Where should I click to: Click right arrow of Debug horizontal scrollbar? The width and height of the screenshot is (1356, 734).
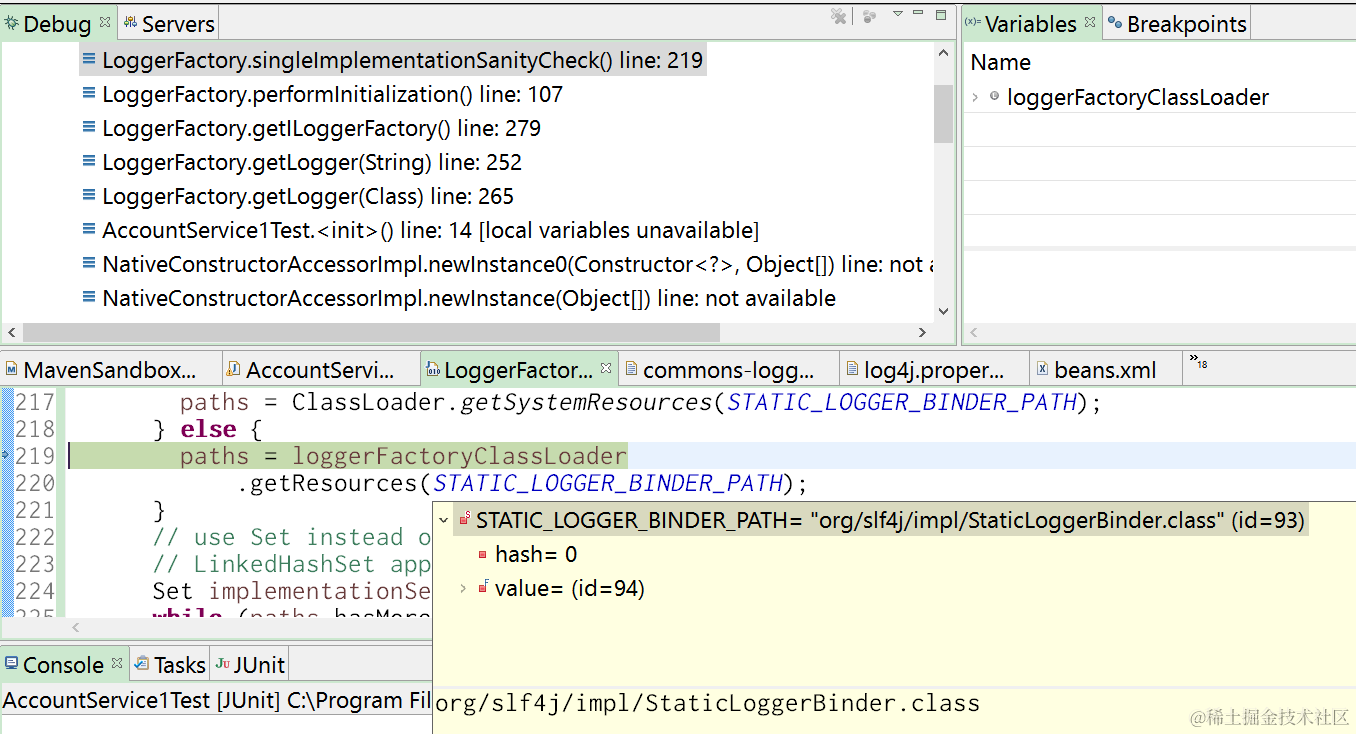point(923,332)
